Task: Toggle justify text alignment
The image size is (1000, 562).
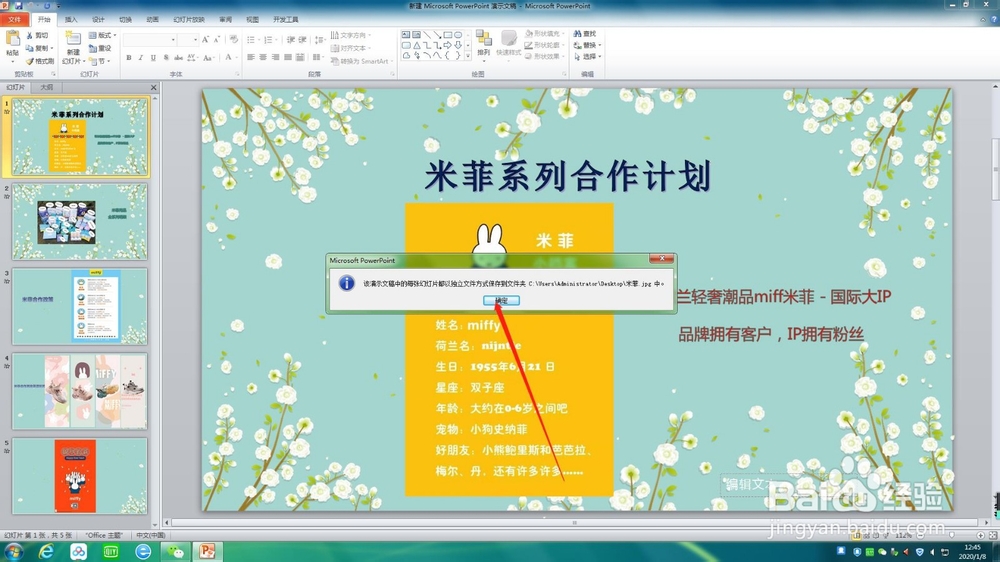Action: 288,57
